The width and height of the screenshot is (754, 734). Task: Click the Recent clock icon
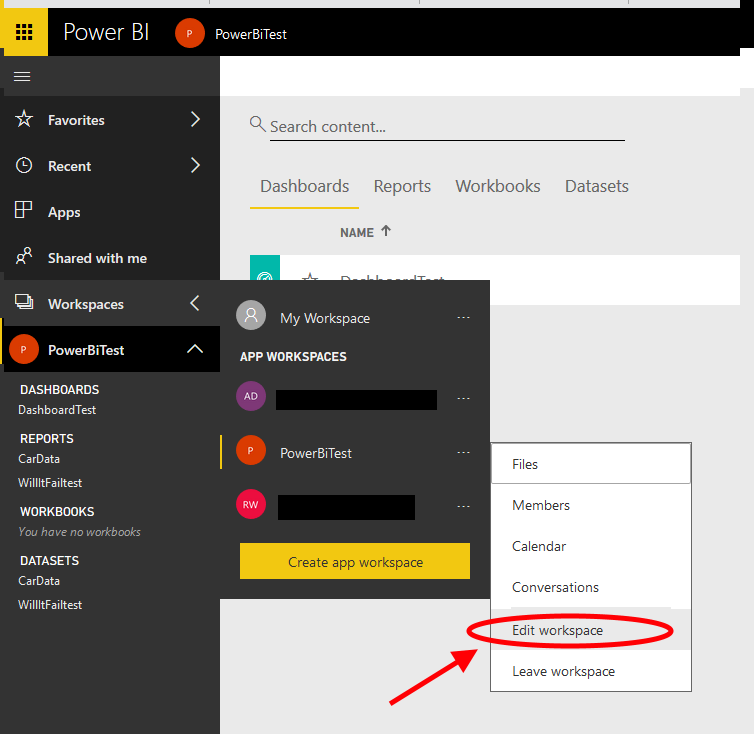point(24,165)
